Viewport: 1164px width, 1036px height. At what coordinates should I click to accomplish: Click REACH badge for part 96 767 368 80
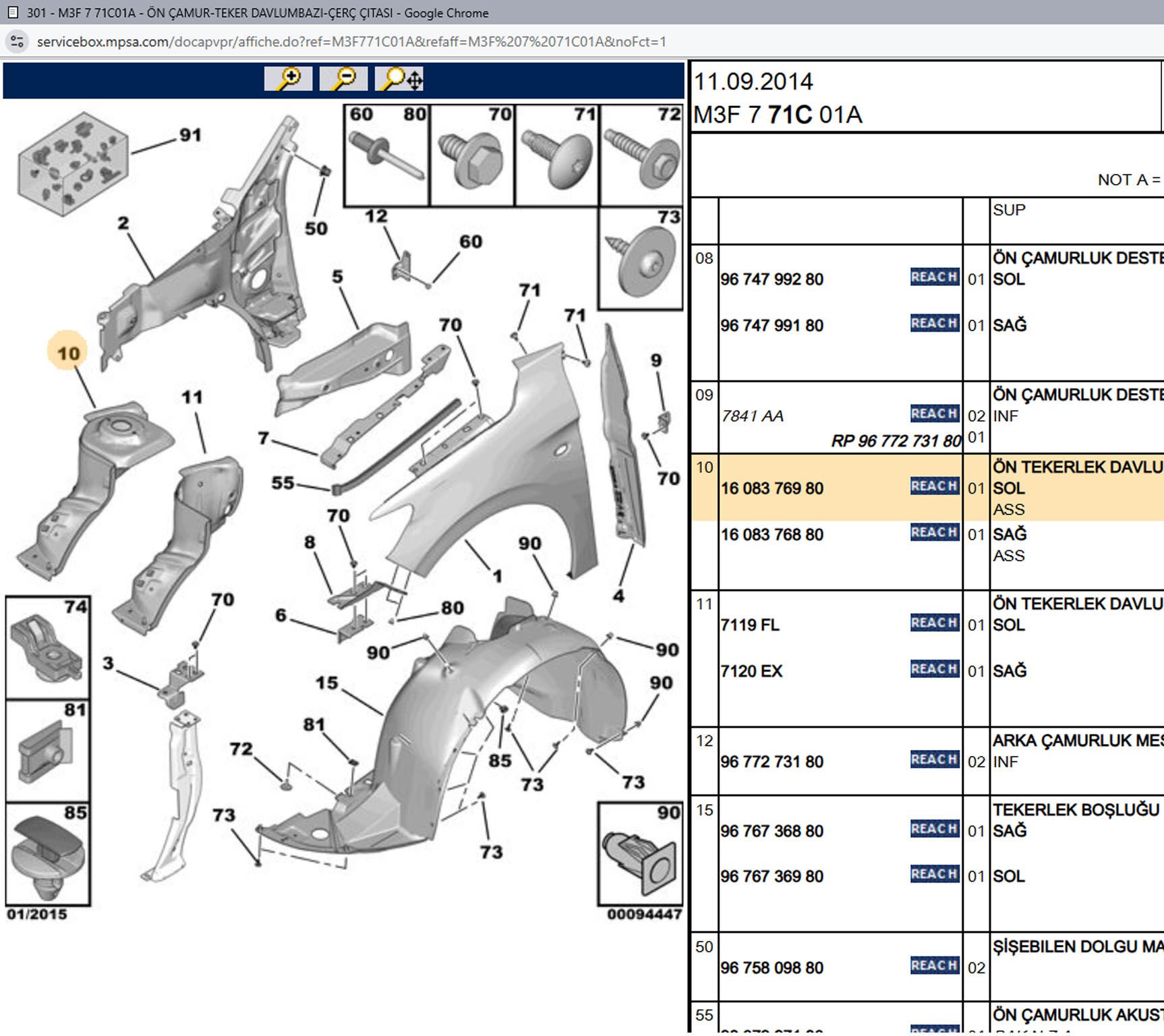click(x=934, y=829)
